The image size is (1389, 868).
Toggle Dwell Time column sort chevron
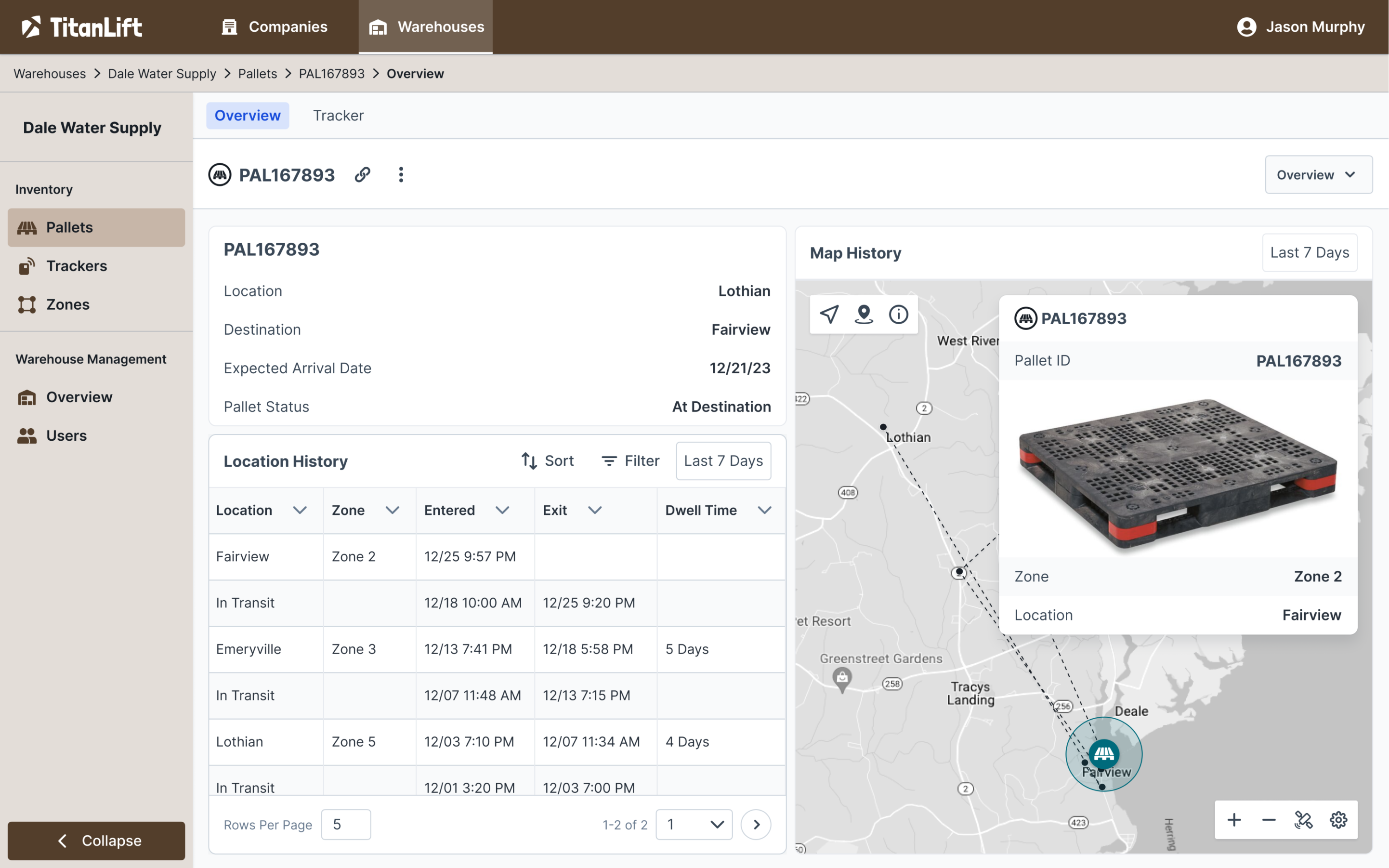[x=764, y=511]
